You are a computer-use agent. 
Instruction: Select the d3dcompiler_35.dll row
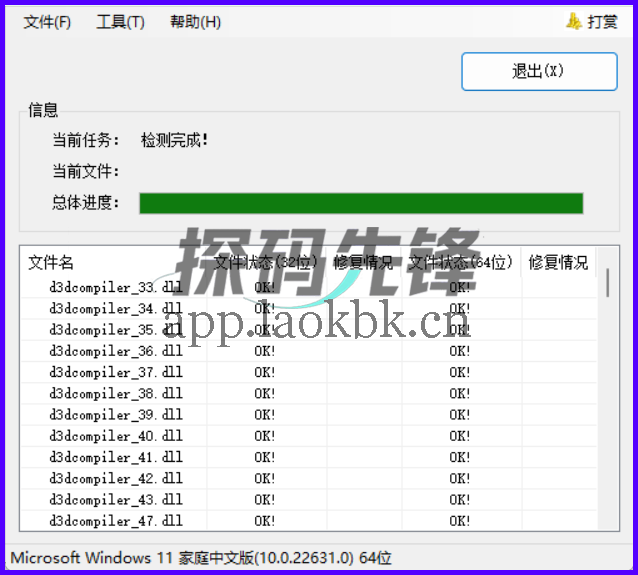[x=309, y=330]
